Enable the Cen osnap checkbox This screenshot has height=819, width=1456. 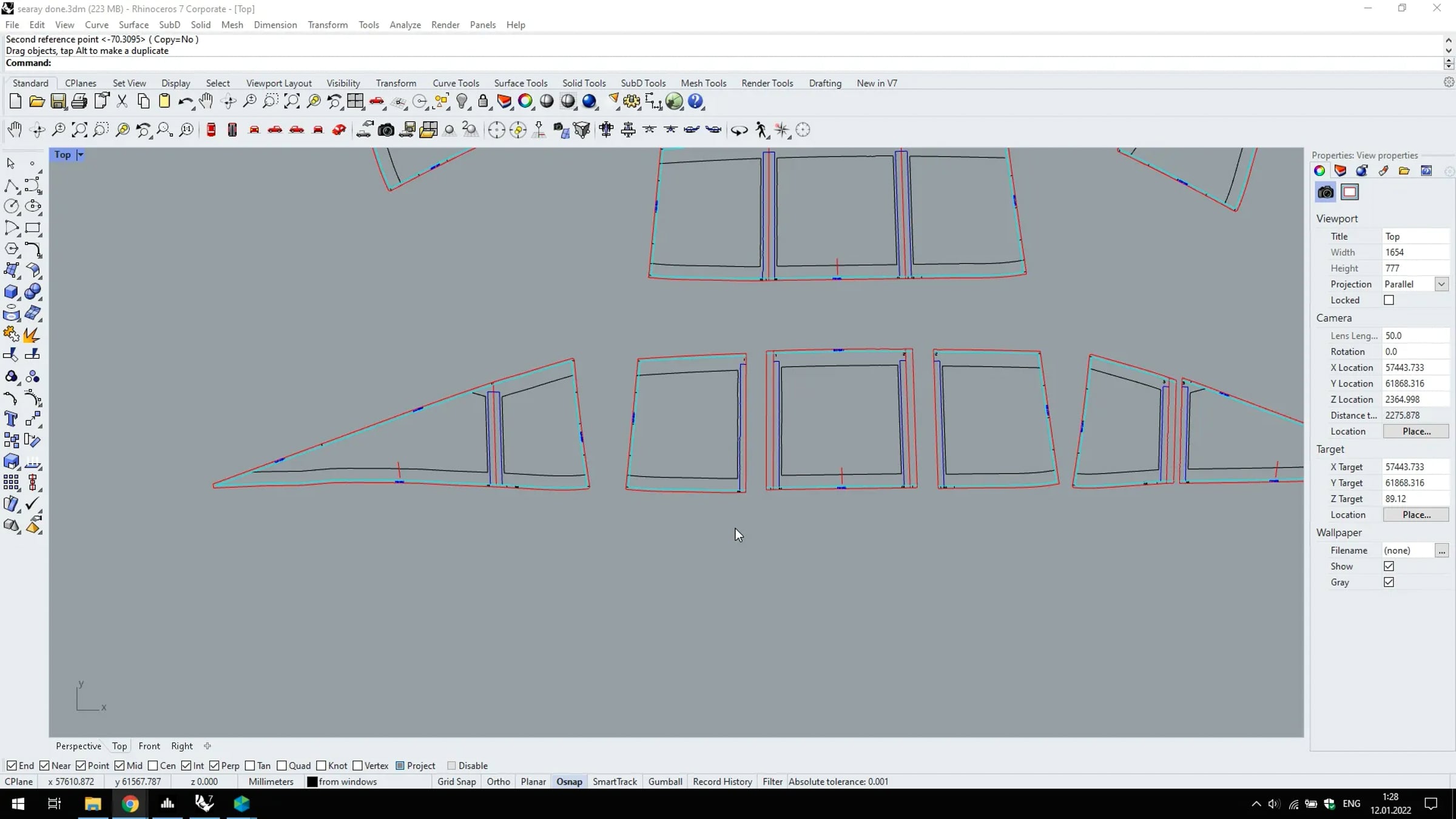click(x=153, y=766)
